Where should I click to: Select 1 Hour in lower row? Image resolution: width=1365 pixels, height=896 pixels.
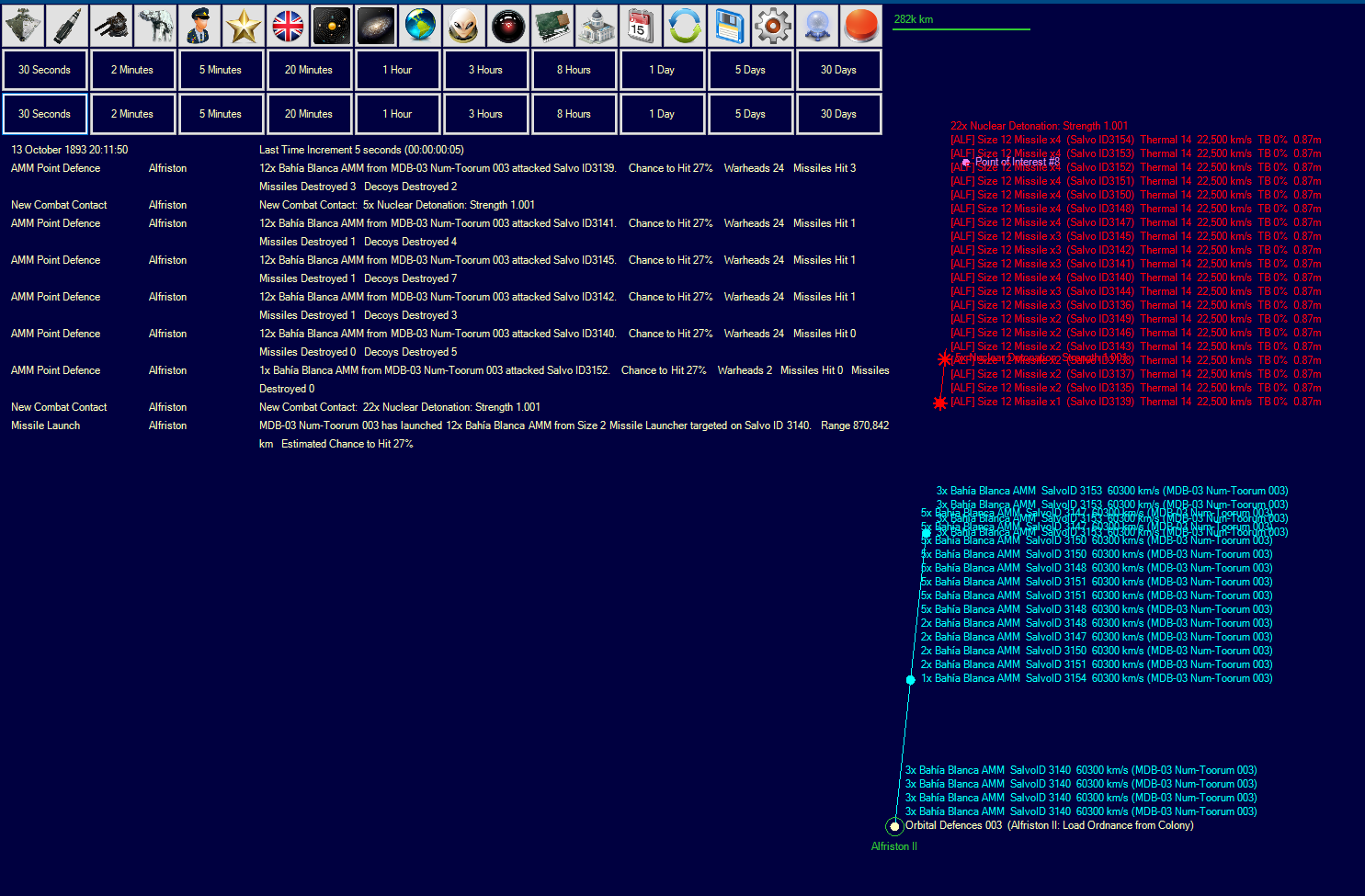[x=398, y=114]
